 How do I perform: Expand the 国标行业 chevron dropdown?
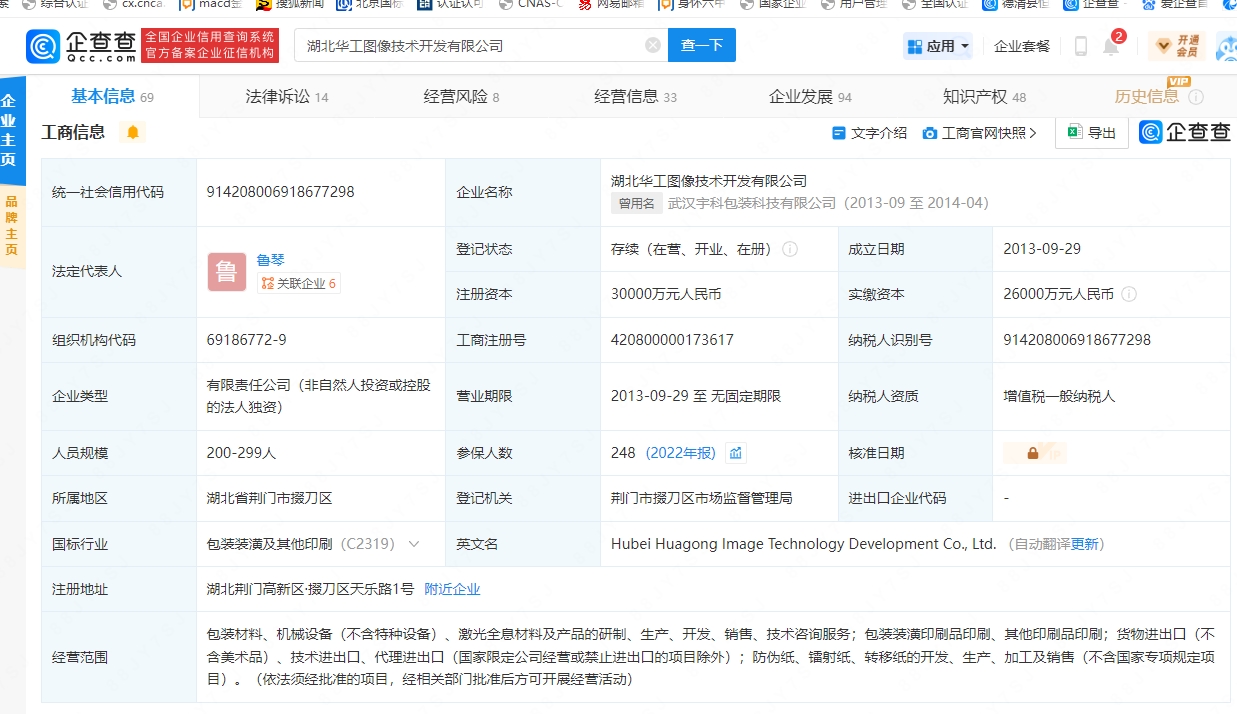pos(413,544)
